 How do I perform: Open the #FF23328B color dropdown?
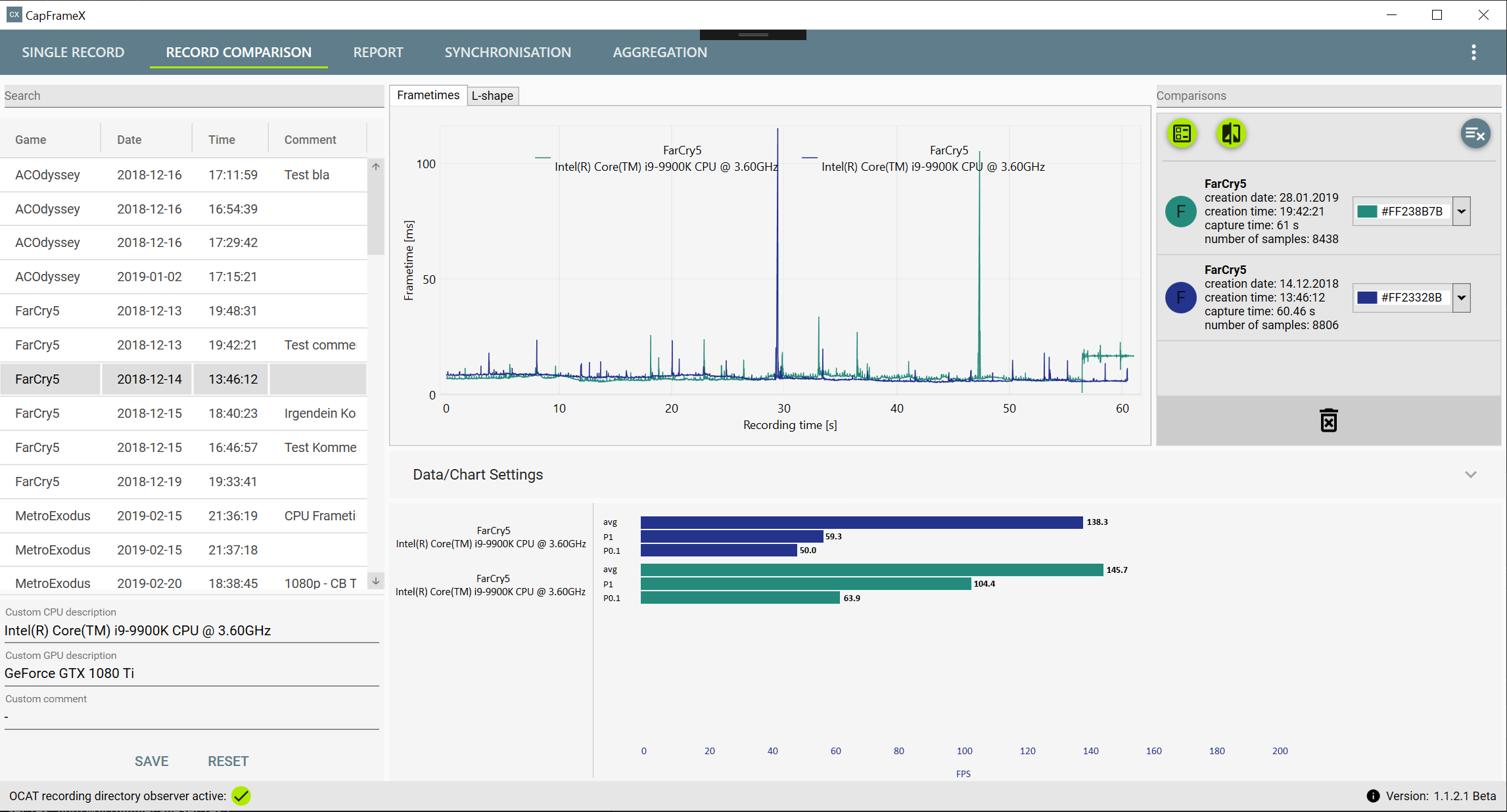coord(1462,298)
